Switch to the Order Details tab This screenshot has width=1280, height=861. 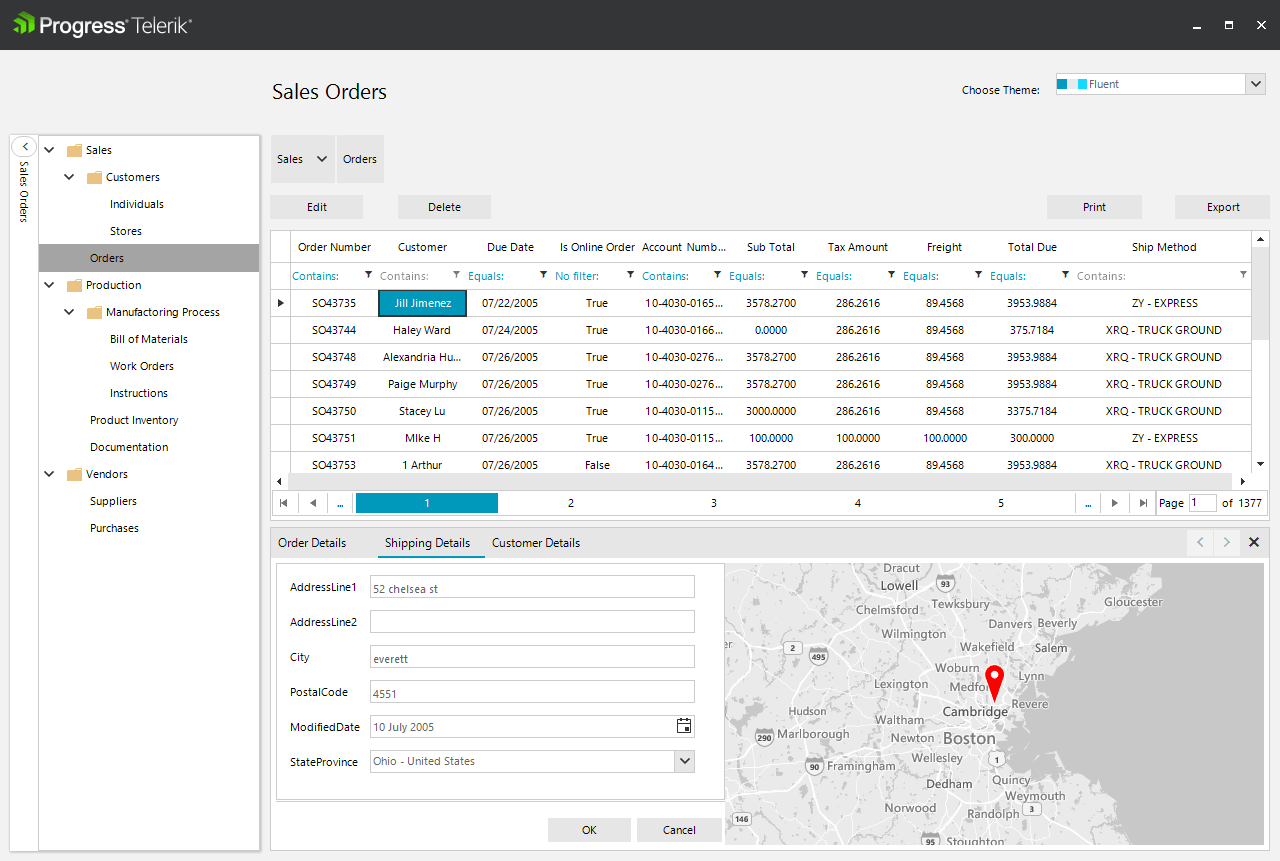(311, 542)
